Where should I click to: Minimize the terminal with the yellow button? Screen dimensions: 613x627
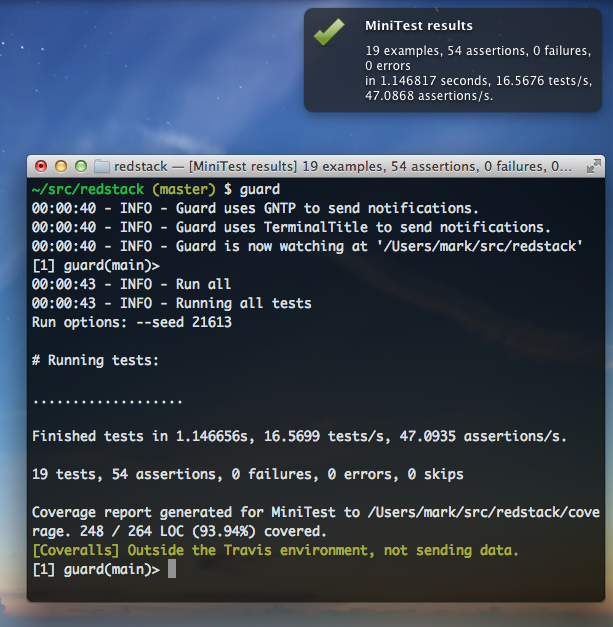(x=60, y=166)
